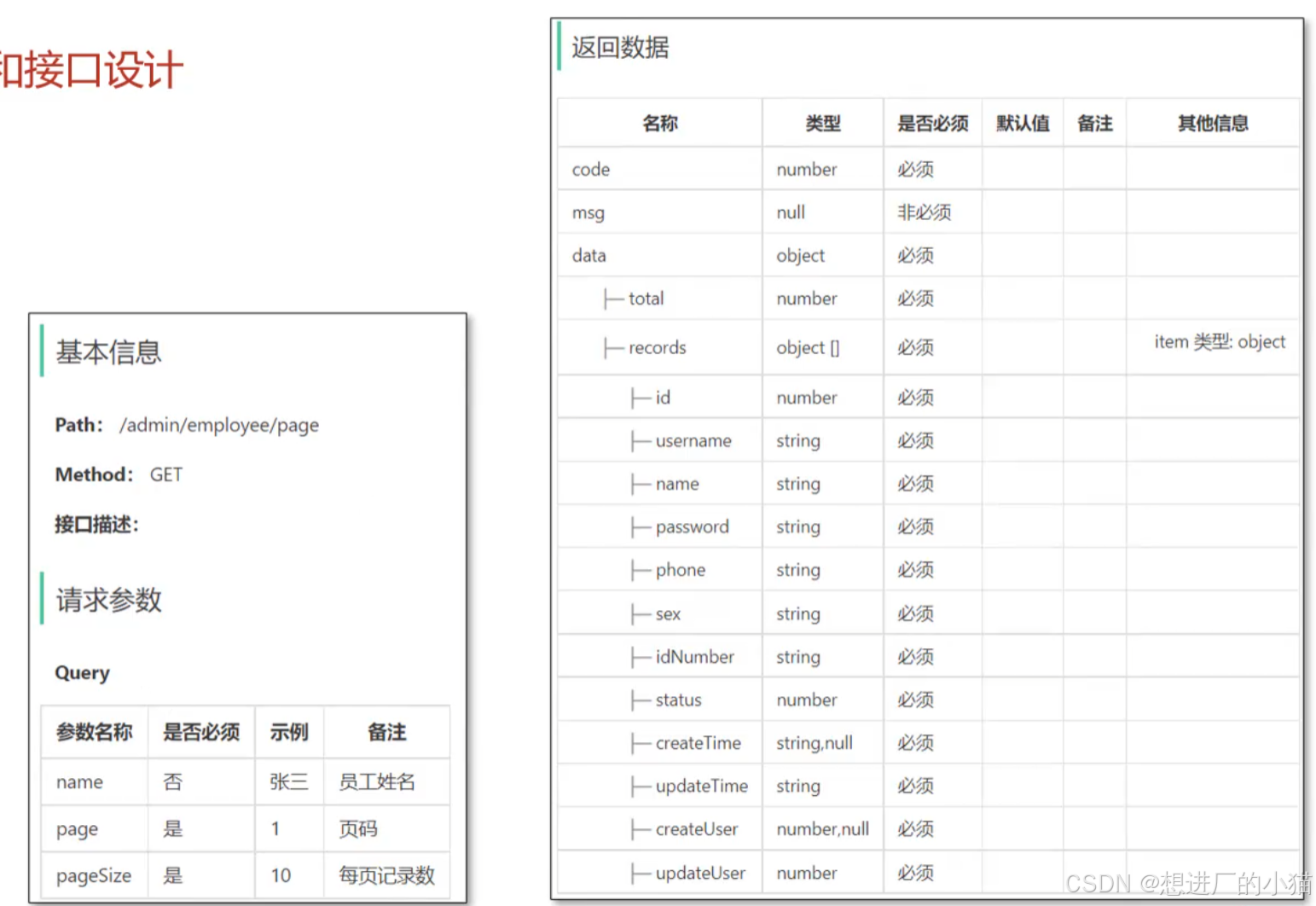
Task: Click the 类型 column header
Action: coord(823,124)
